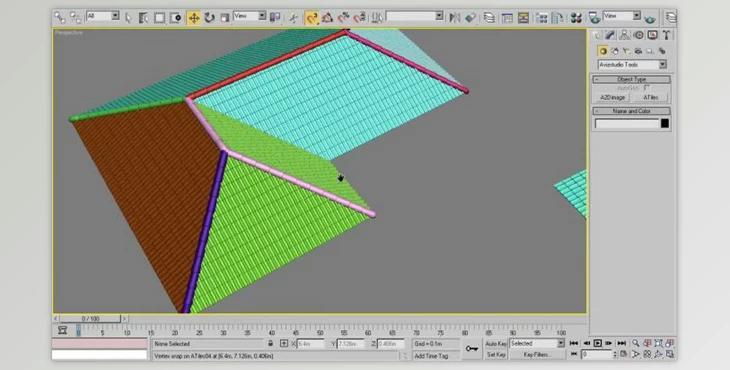Click the A2Dimage button
730x370 pixels.
click(x=612, y=97)
